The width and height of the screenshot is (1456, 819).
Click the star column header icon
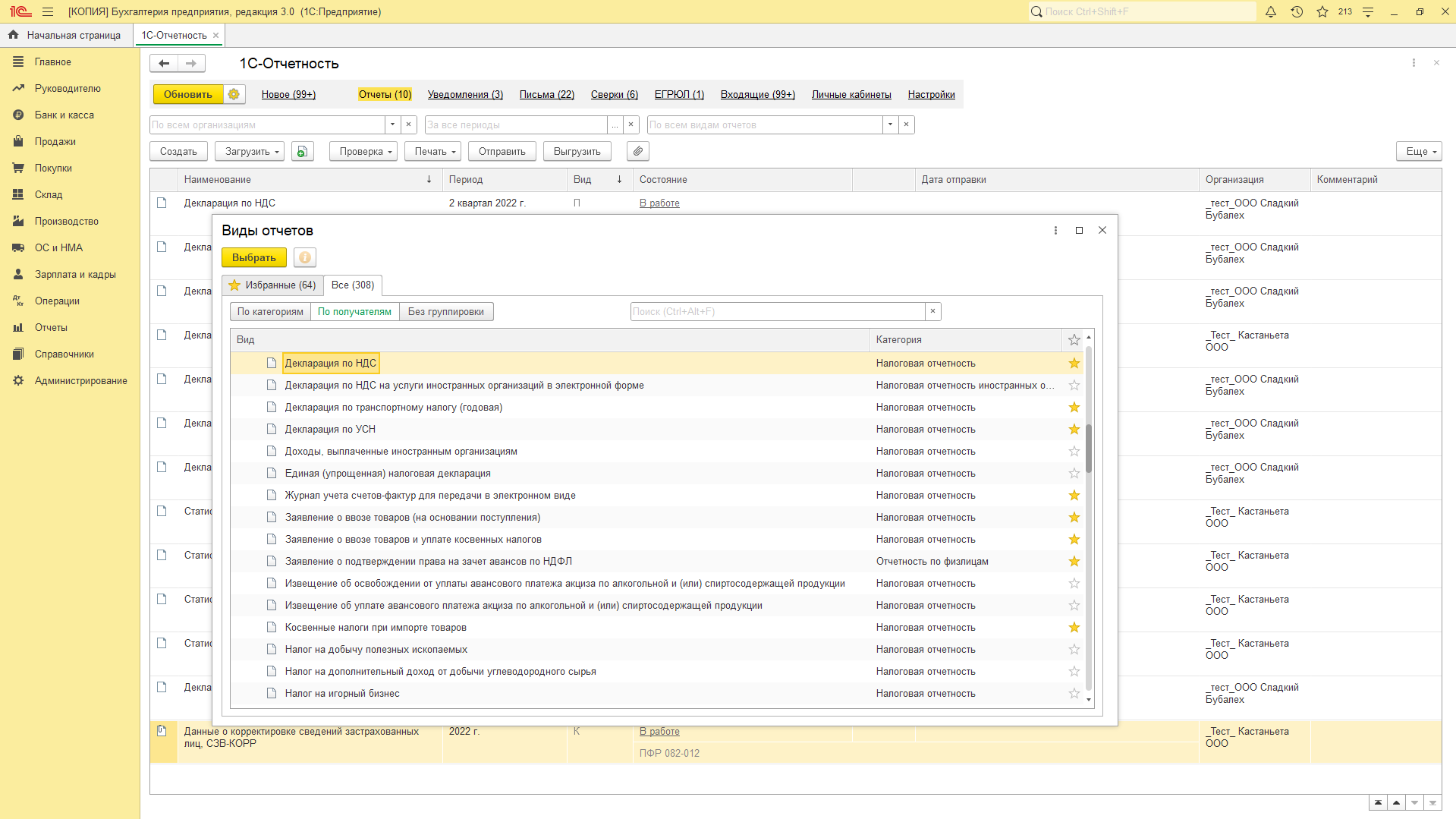point(1074,340)
